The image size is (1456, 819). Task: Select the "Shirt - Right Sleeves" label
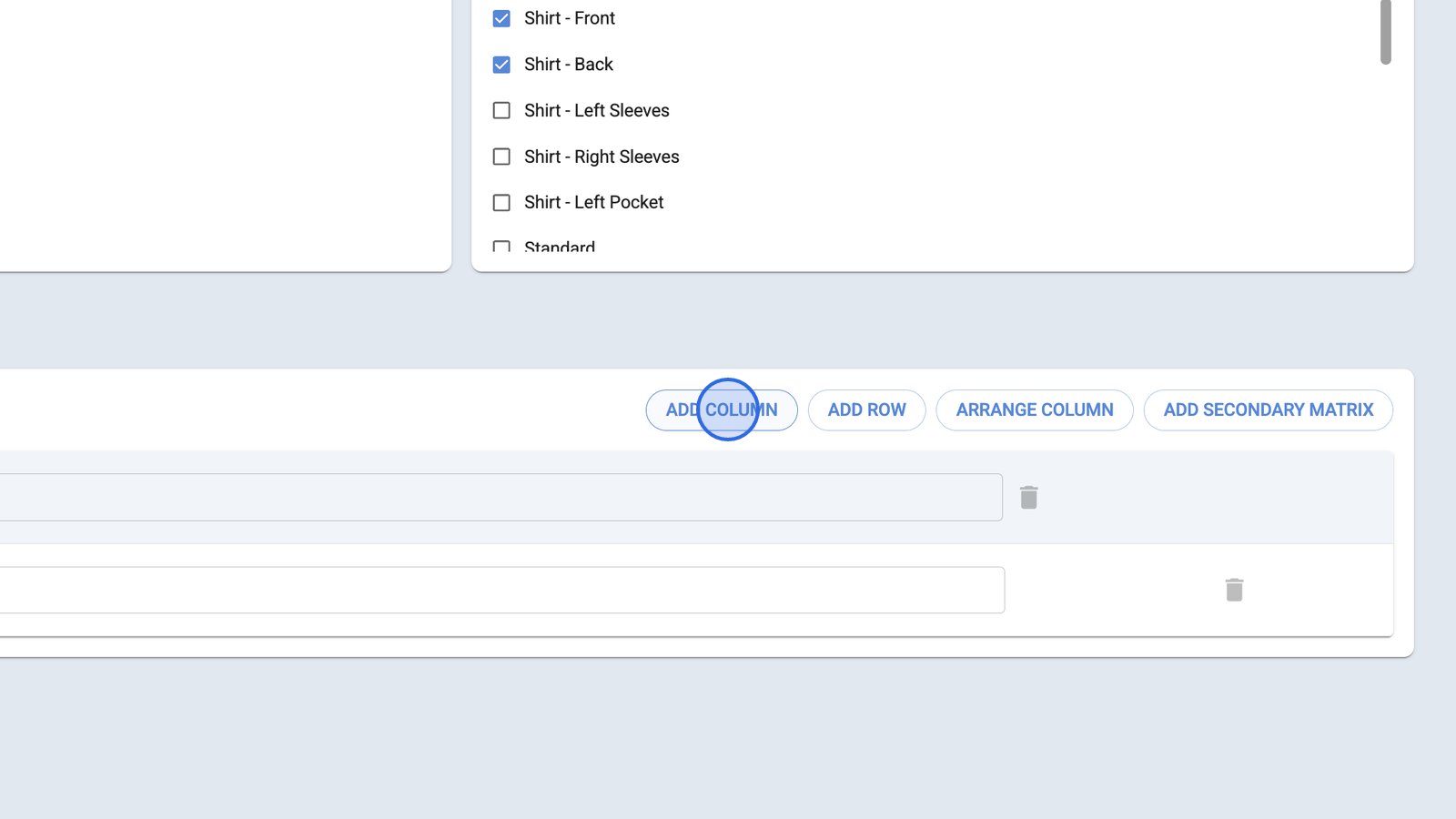pos(602,157)
